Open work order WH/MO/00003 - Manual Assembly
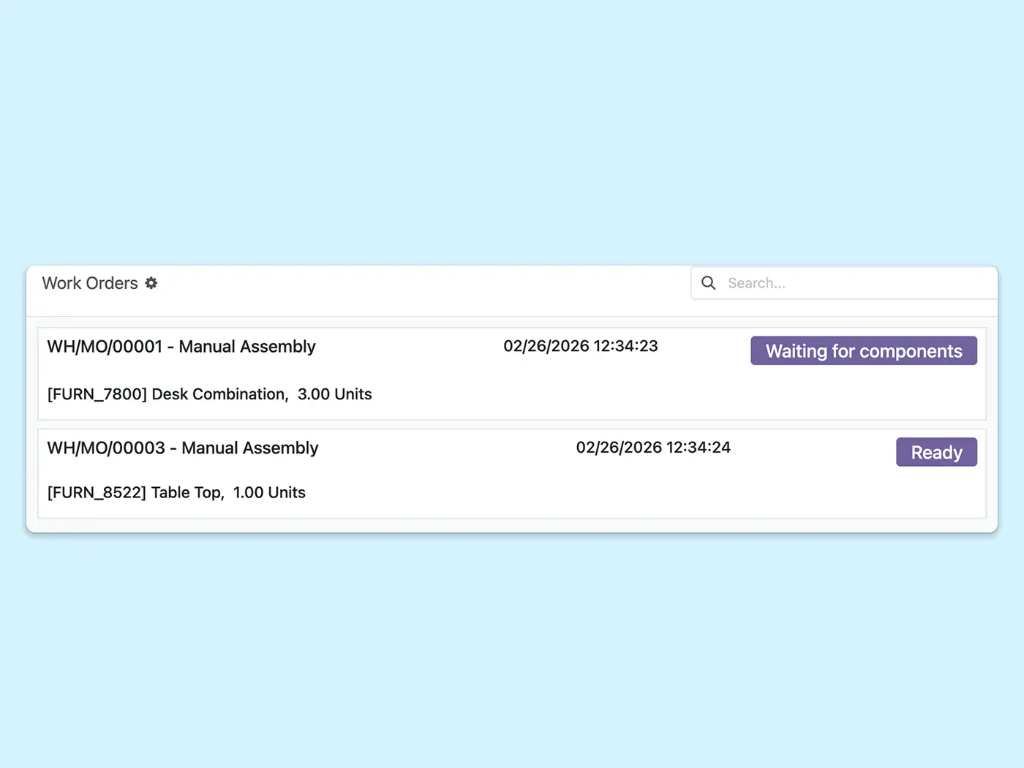Image resolution: width=1024 pixels, height=768 pixels. 182,448
